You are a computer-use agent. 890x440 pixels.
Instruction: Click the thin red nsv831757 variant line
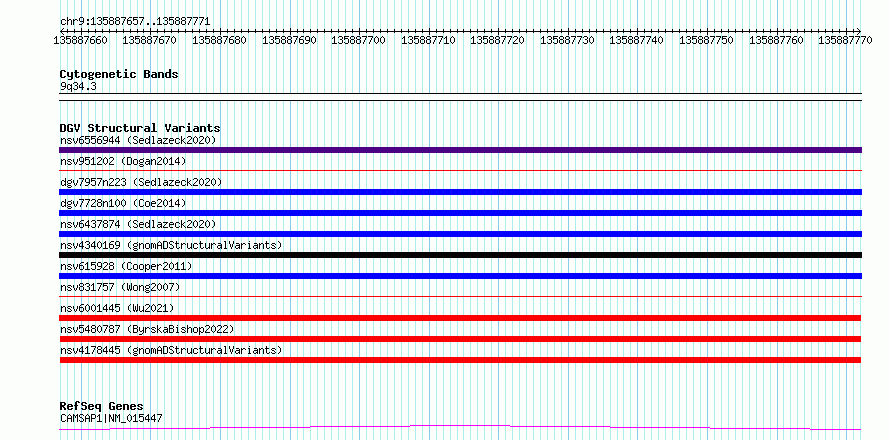coord(460,296)
